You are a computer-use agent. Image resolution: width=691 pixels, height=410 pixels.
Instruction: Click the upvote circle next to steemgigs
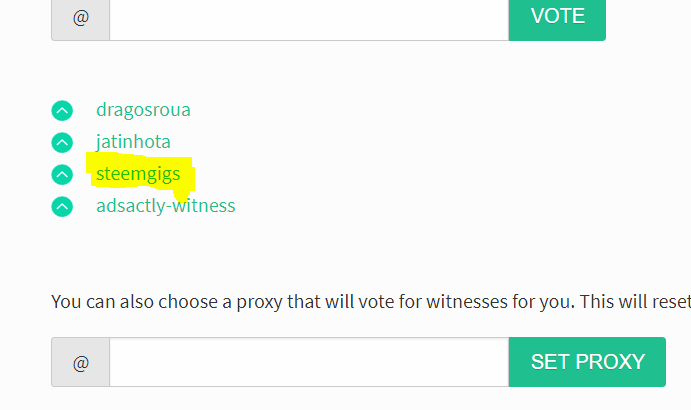(x=62, y=175)
